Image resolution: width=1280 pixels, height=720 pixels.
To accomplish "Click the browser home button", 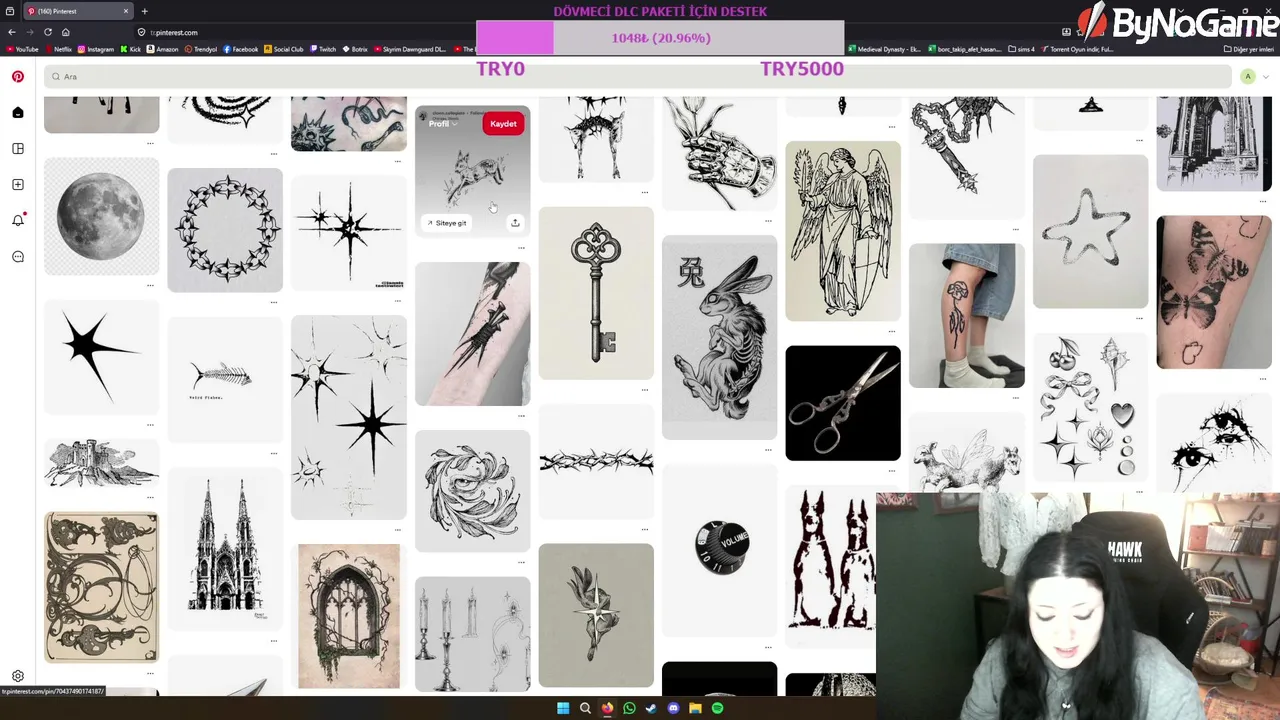I will pos(66,32).
